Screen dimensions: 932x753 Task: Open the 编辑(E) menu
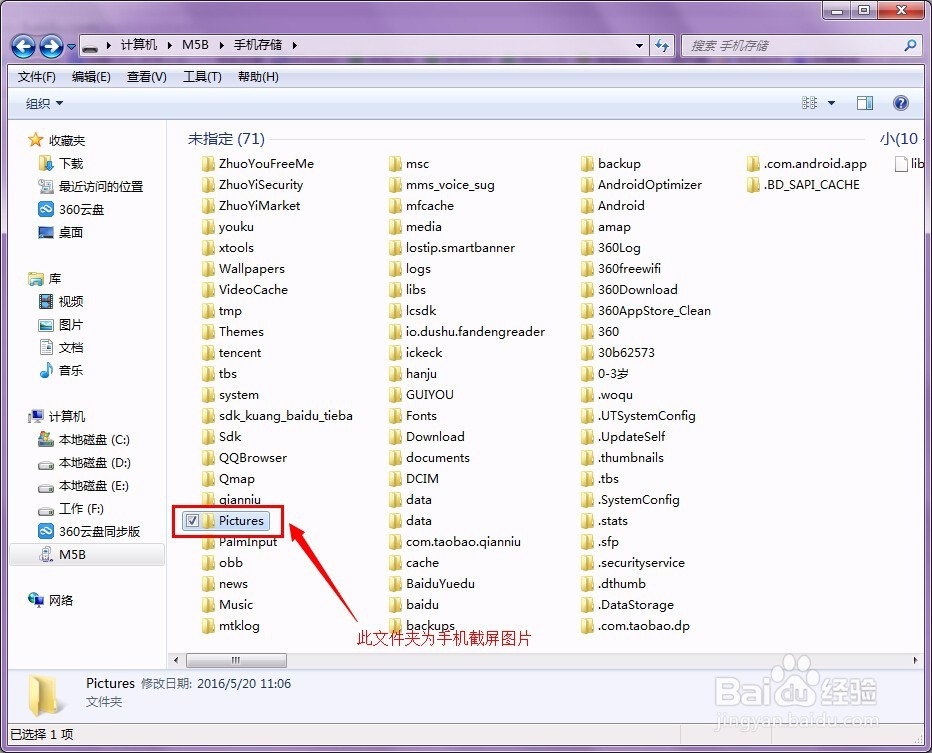[91, 77]
